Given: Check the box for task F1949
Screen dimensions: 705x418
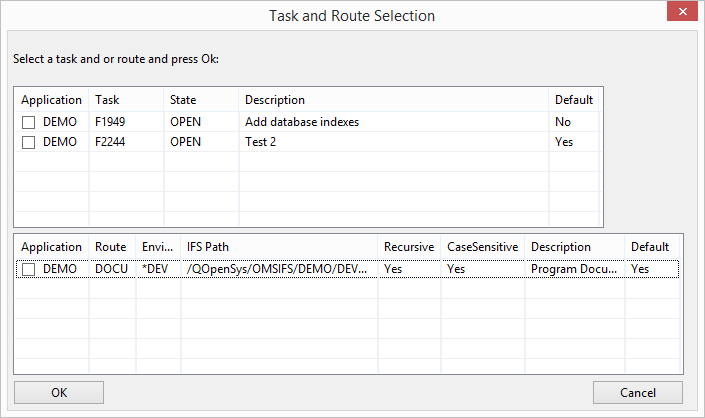Looking at the screenshot, I should pyautogui.click(x=29, y=122).
